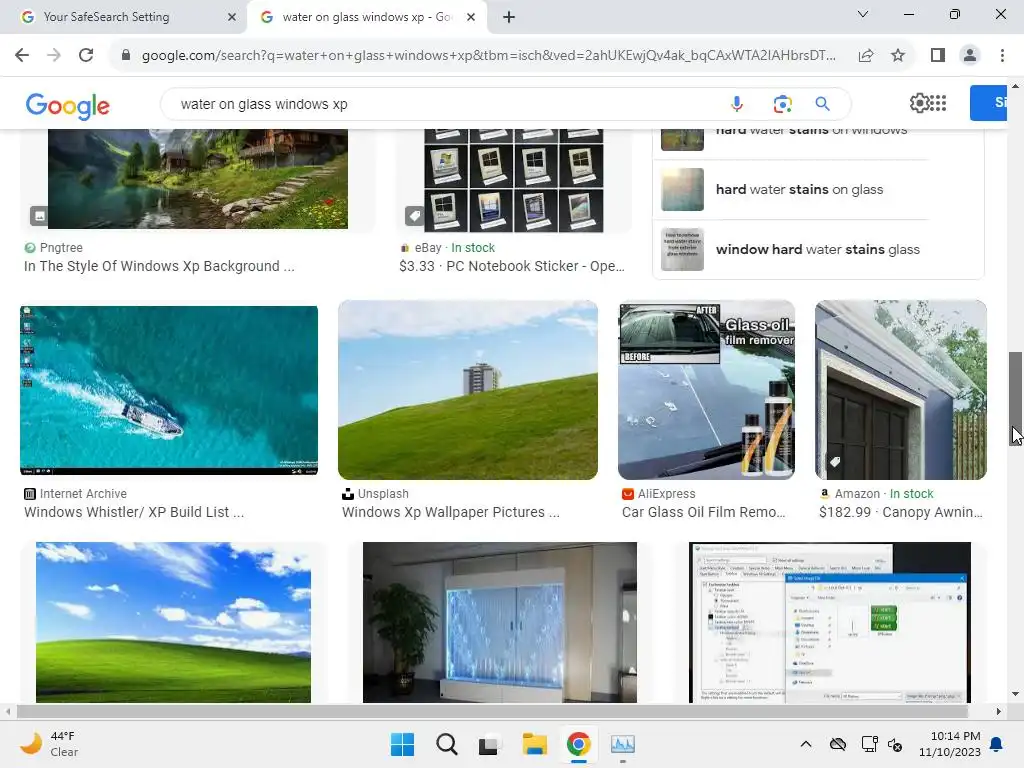Open the PC Notebook Sticker eBay listing
The image size is (1024, 768).
pyautogui.click(x=512, y=266)
